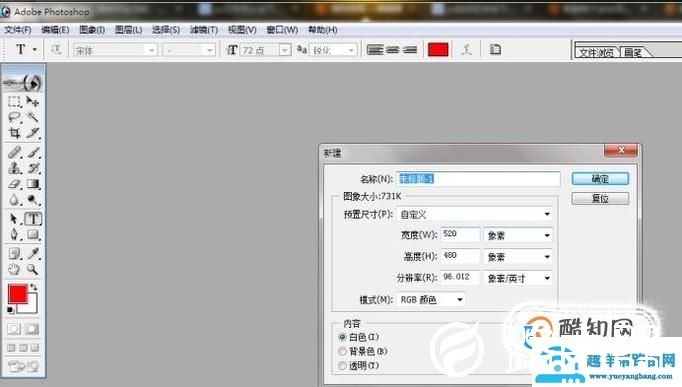This screenshot has width=682, height=387.
Task: Set center text alignment
Action: tap(392, 50)
